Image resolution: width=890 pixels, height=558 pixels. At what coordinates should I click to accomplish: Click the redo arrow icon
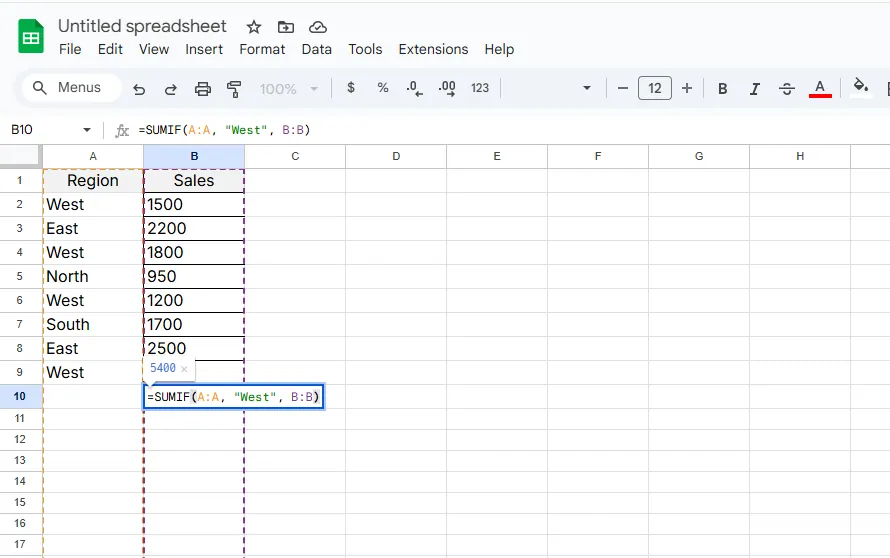pyautogui.click(x=171, y=88)
